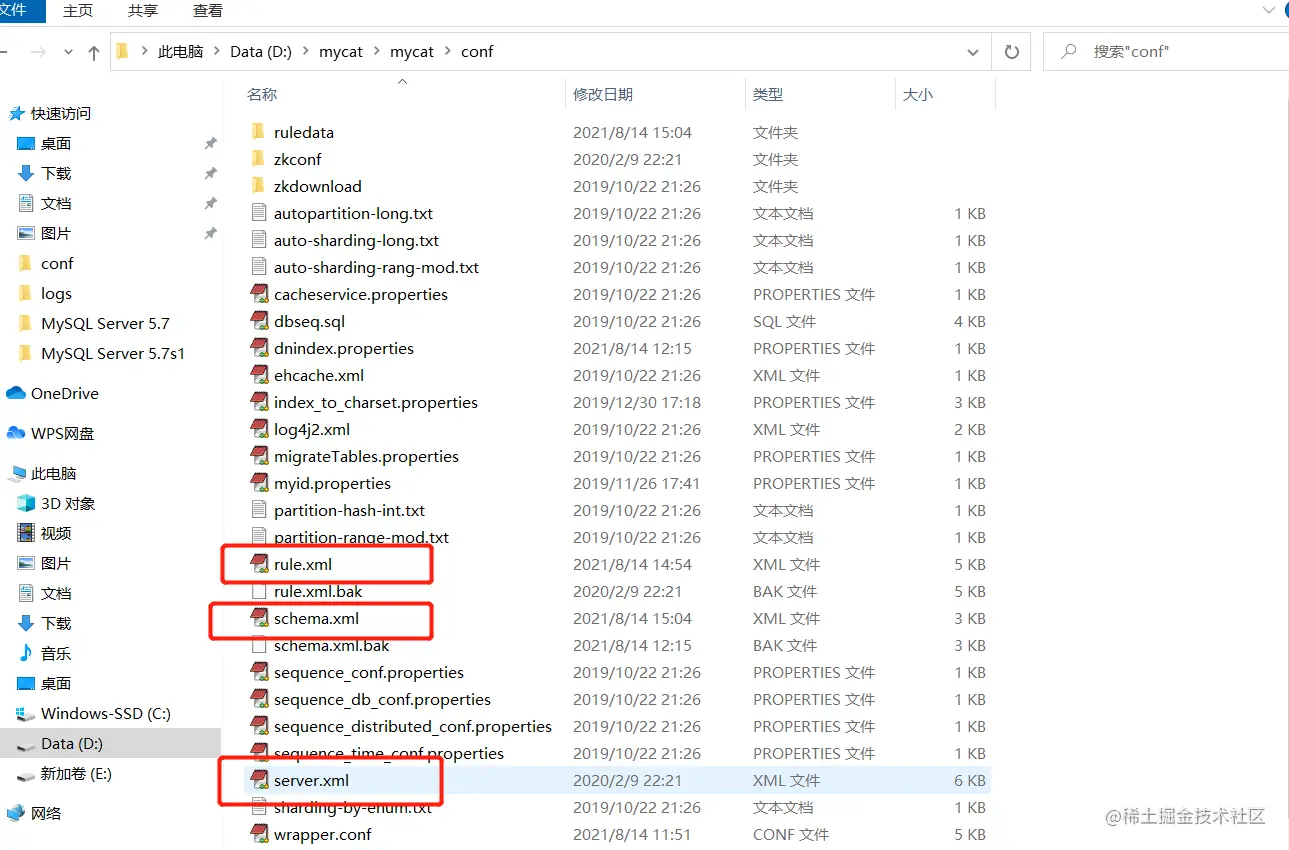Sort files by 名称 column header

coord(262,94)
